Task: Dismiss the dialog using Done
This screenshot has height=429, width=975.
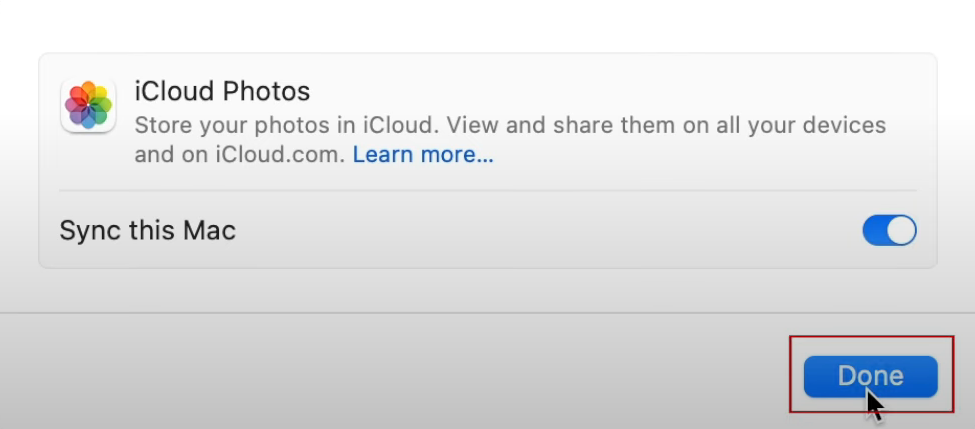Action: point(870,376)
